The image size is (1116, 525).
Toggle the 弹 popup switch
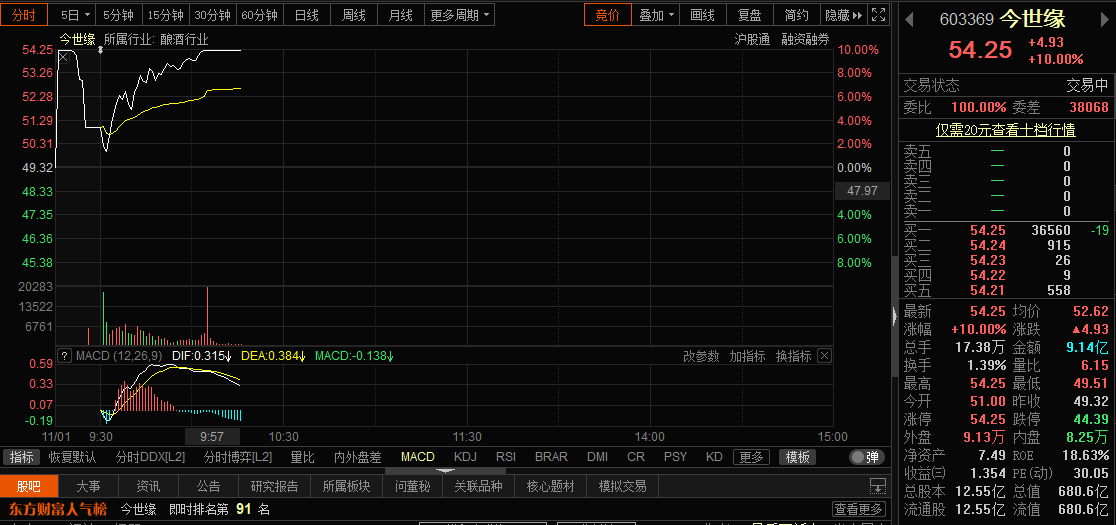point(866,457)
